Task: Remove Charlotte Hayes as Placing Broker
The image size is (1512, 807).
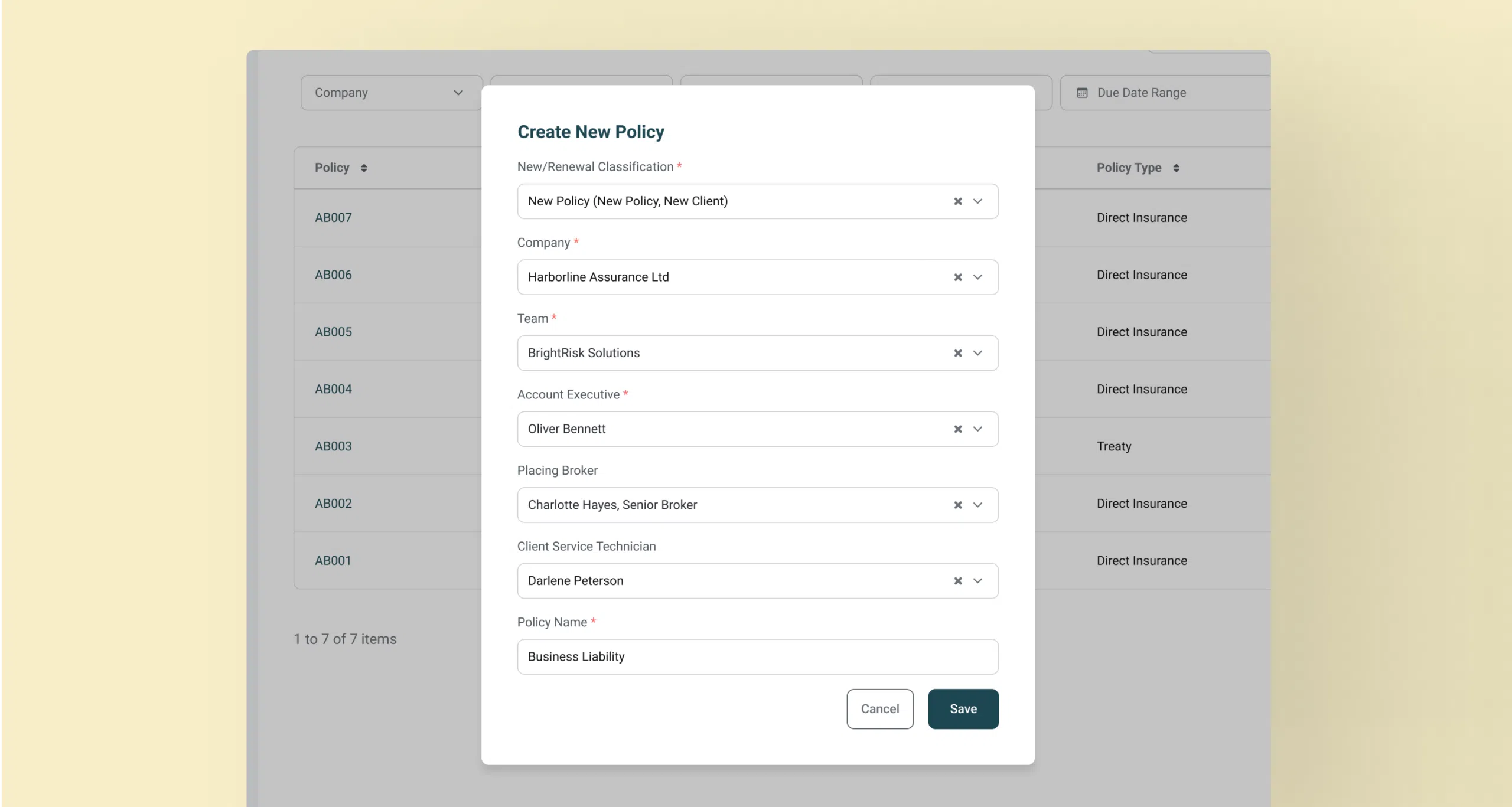Action: [x=957, y=505]
